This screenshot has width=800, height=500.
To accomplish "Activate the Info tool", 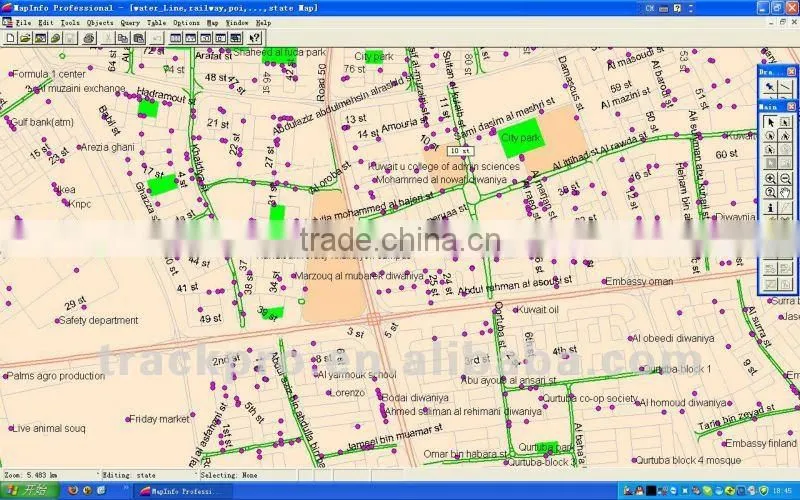I will 770,208.
